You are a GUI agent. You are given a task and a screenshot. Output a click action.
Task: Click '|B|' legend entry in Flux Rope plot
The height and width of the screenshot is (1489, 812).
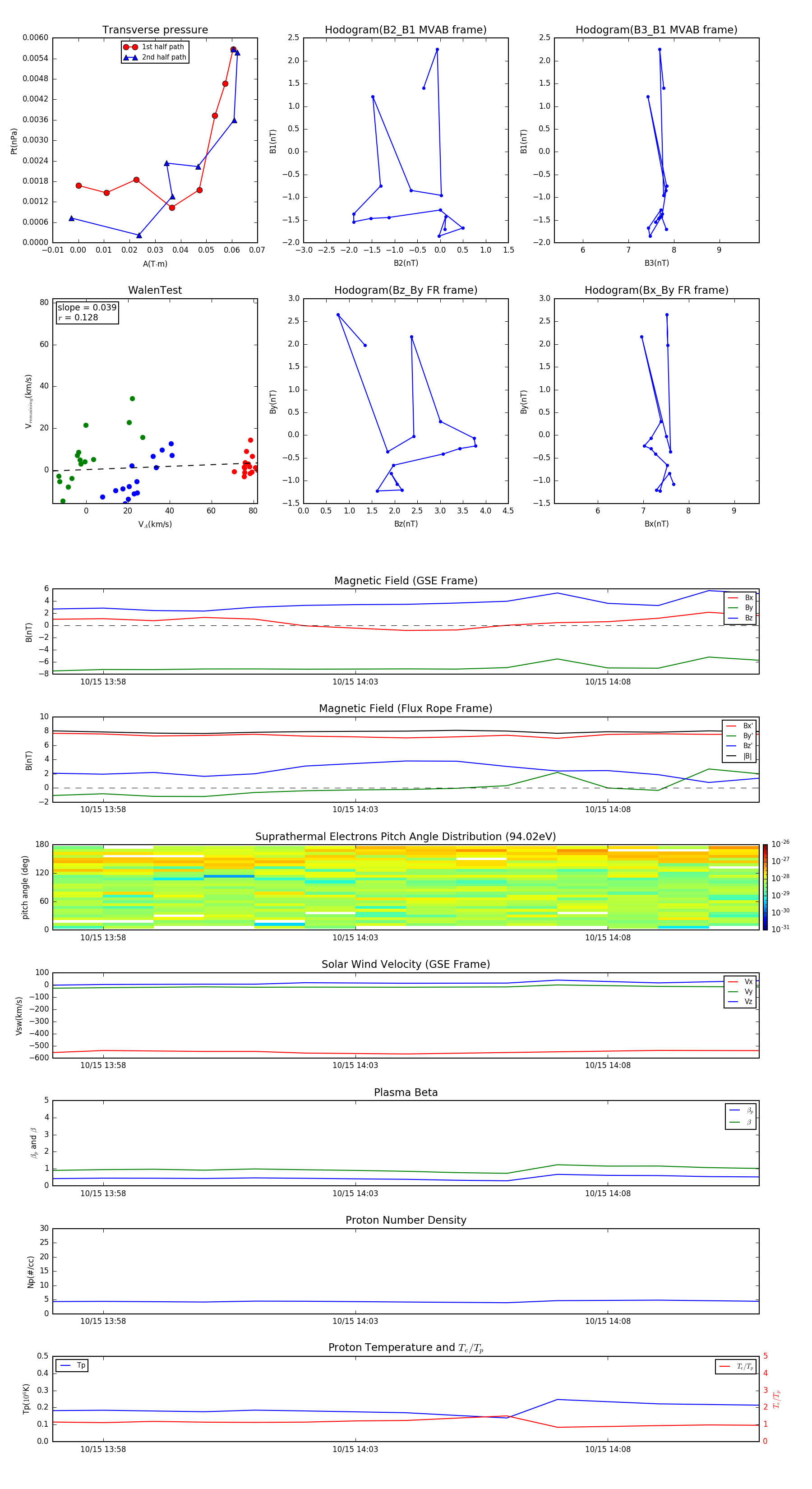(739, 756)
